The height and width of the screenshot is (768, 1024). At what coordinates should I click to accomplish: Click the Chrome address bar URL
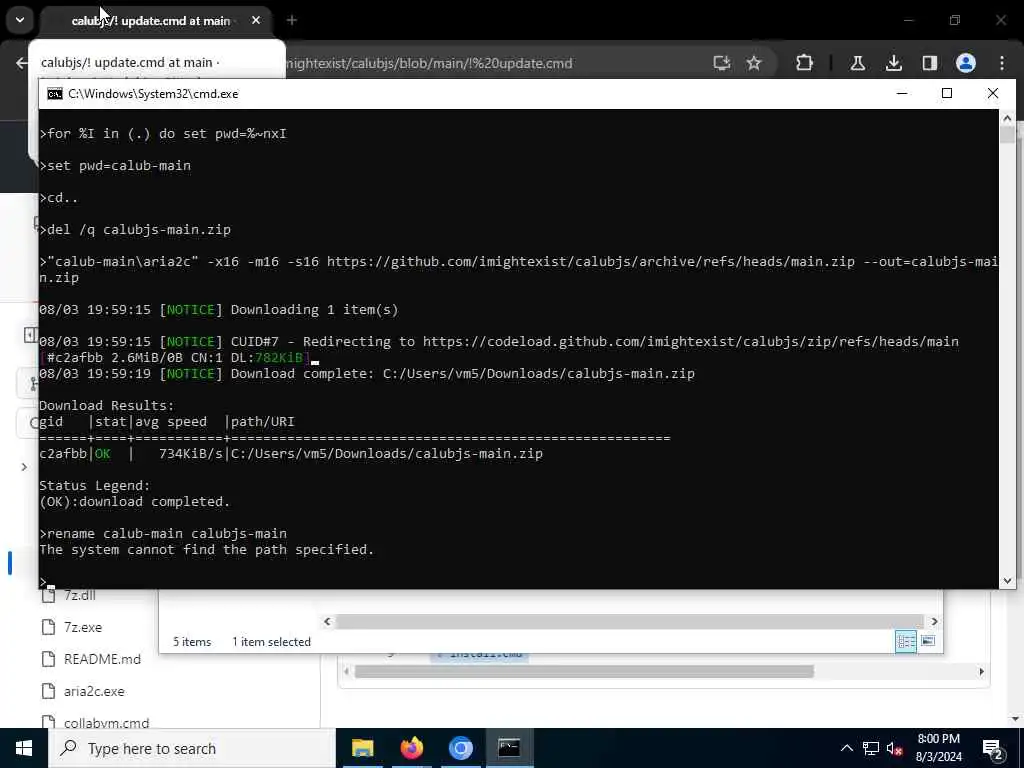(x=429, y=63)
